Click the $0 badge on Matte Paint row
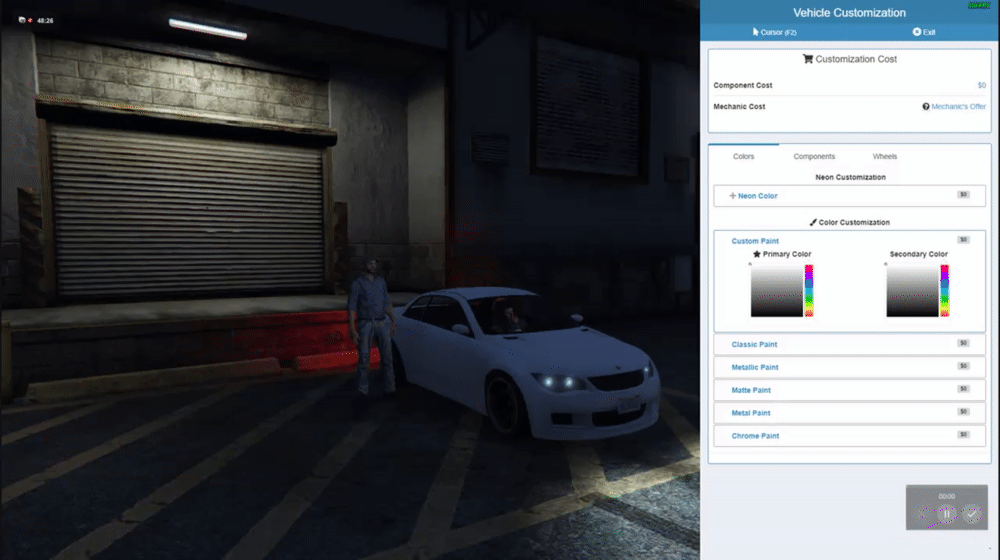The image size is (1000, 560). [x=964, y=389]
